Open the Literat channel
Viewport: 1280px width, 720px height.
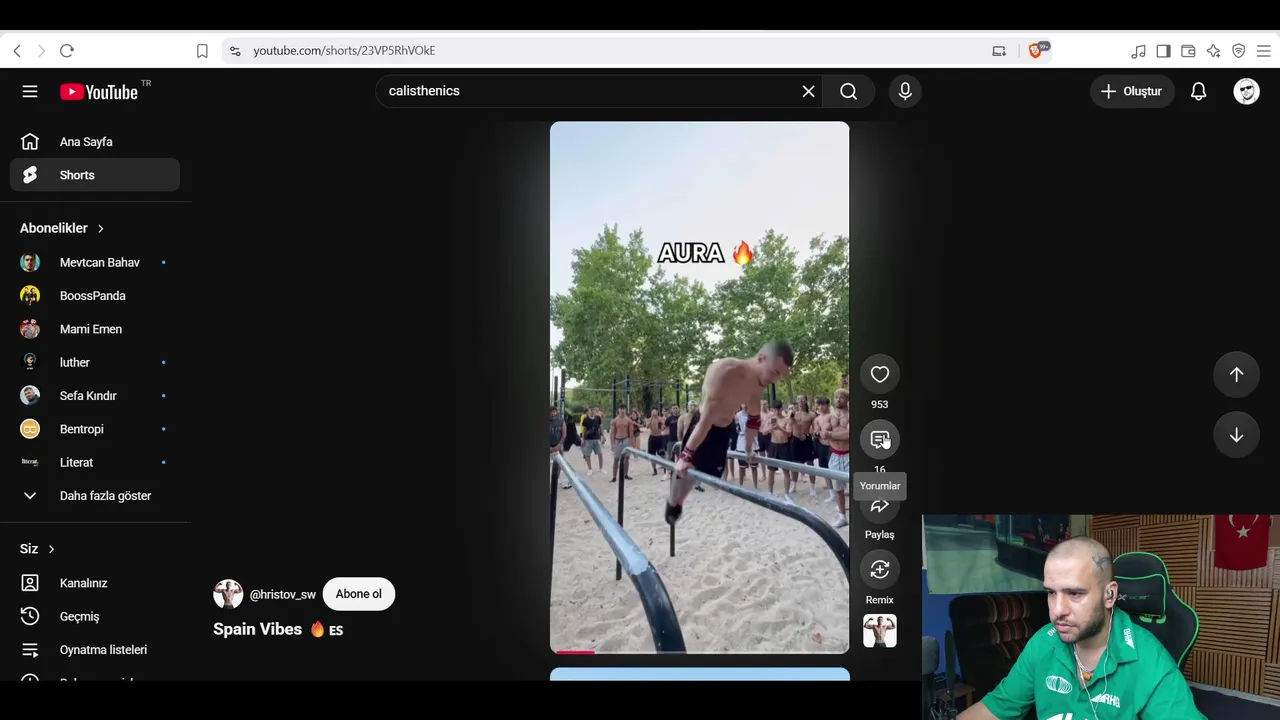point(95,462)
